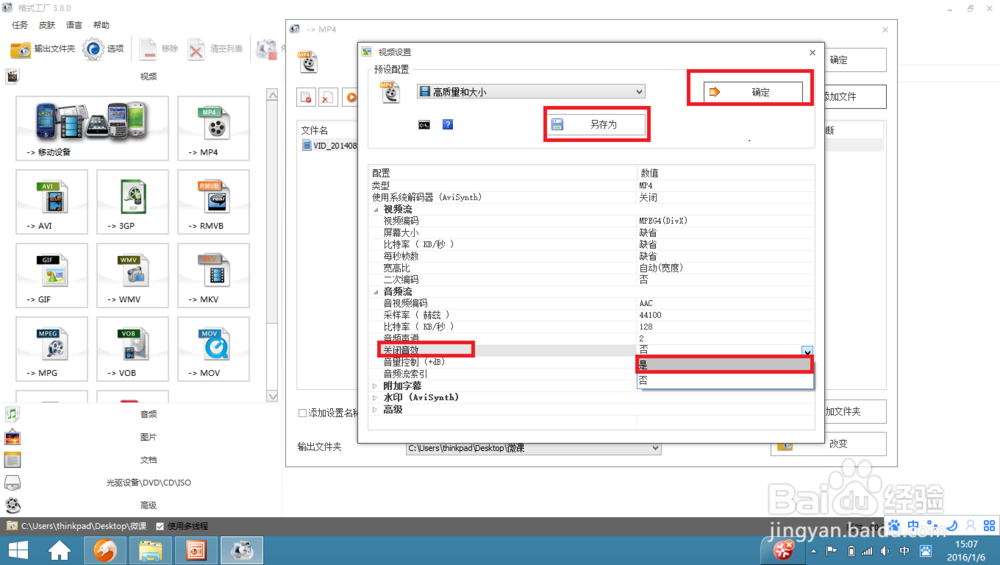Open the 高质量和大小 preset dropdown

531,92
